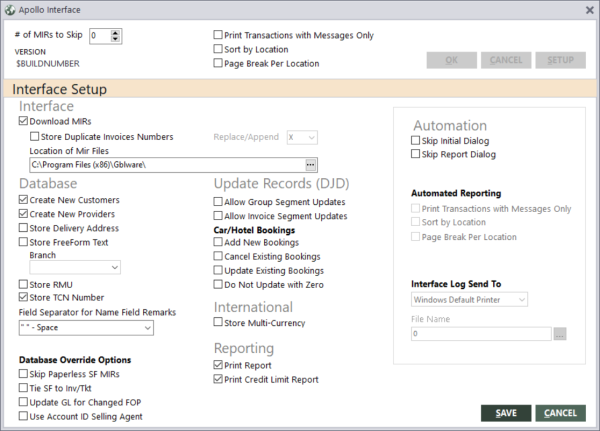Check Skip Initial Dialog
Screen dimensions: 600x431
click(x=415, y=140)
